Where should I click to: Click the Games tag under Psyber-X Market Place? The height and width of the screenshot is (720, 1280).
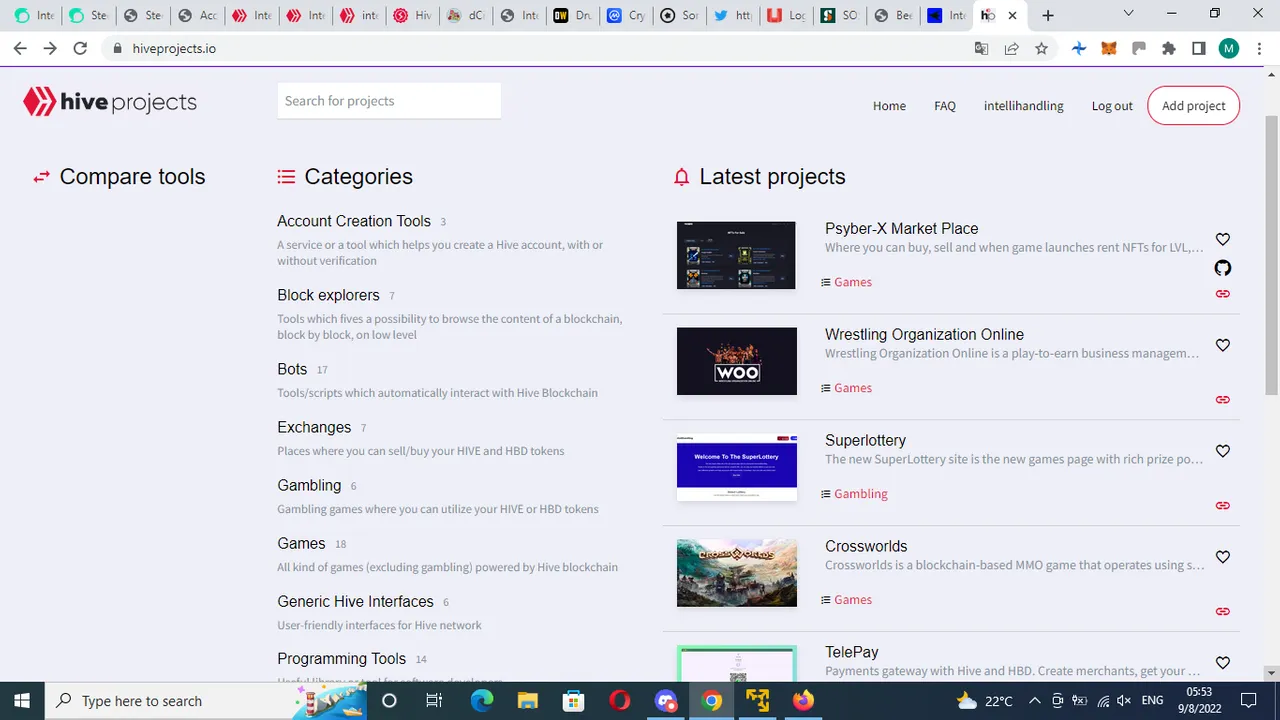tap(853, 282)
